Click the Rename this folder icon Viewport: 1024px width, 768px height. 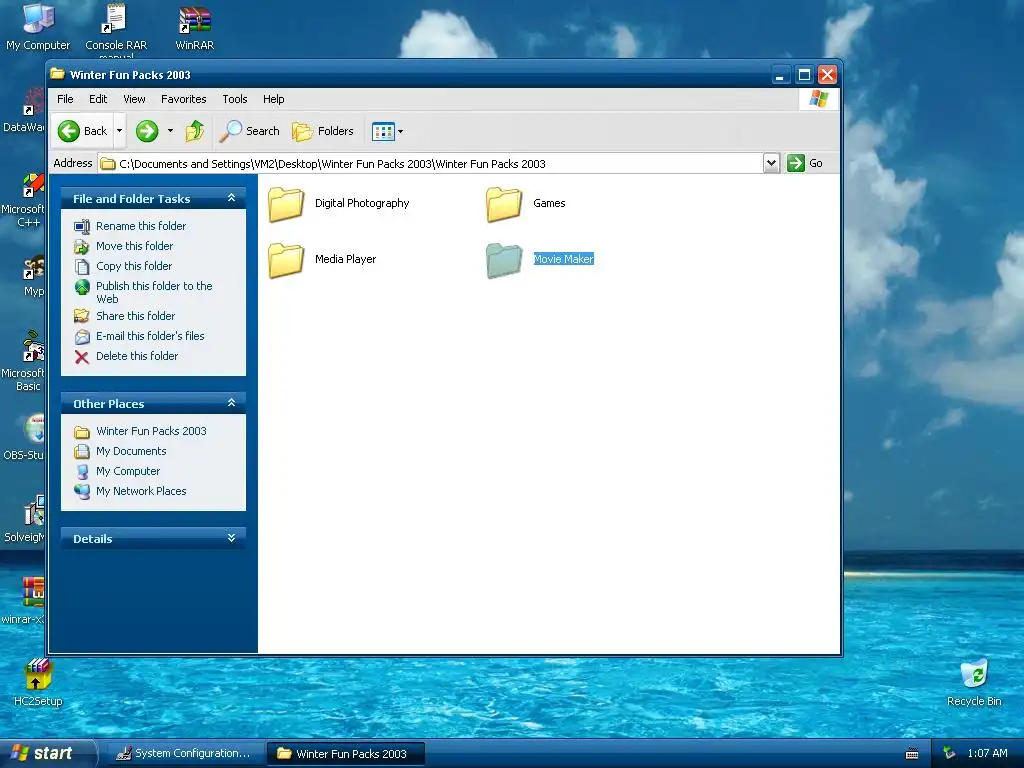pos(82,227)
